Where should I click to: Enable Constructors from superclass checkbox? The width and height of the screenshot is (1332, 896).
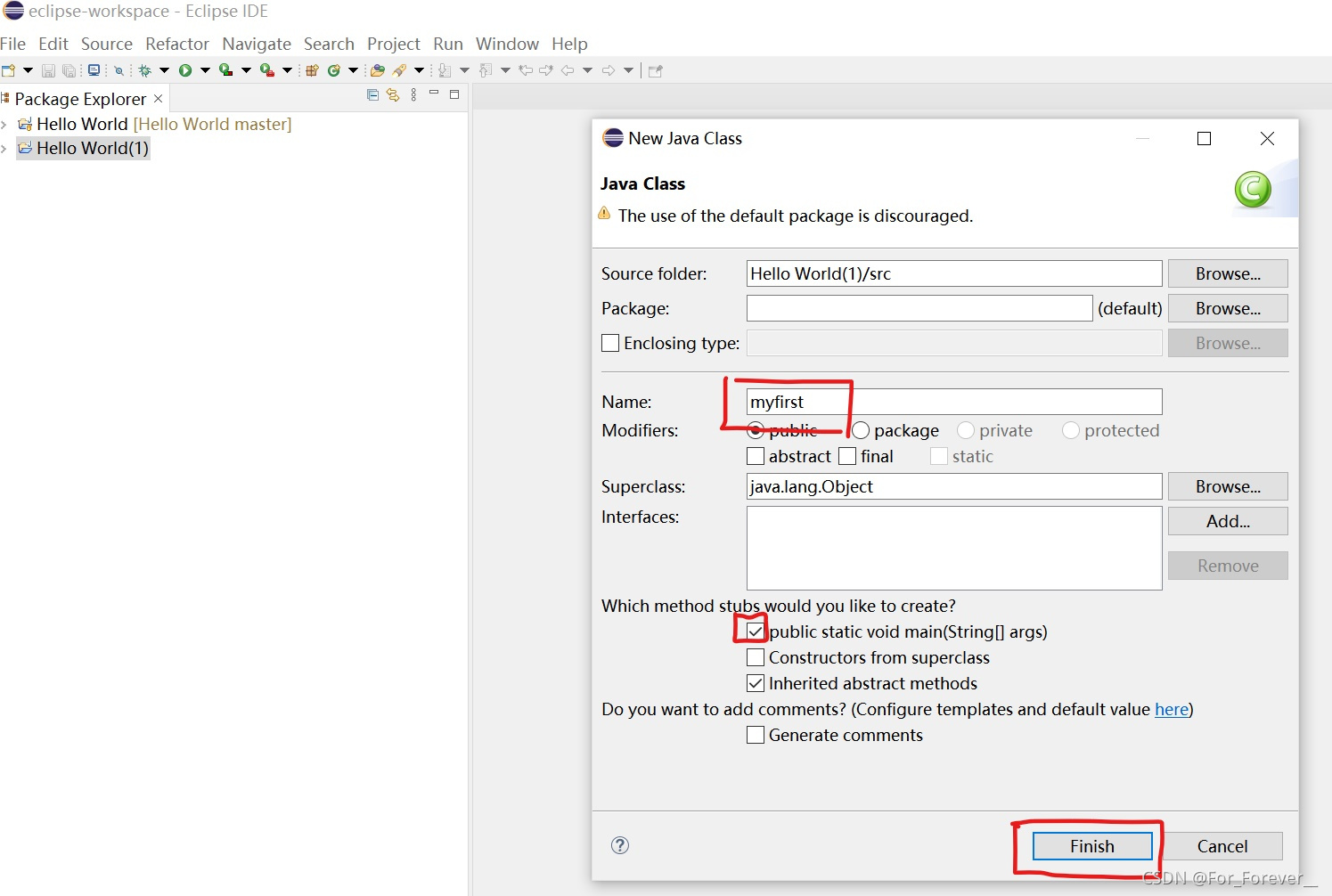pyautogui.click(x=756, y=657)
